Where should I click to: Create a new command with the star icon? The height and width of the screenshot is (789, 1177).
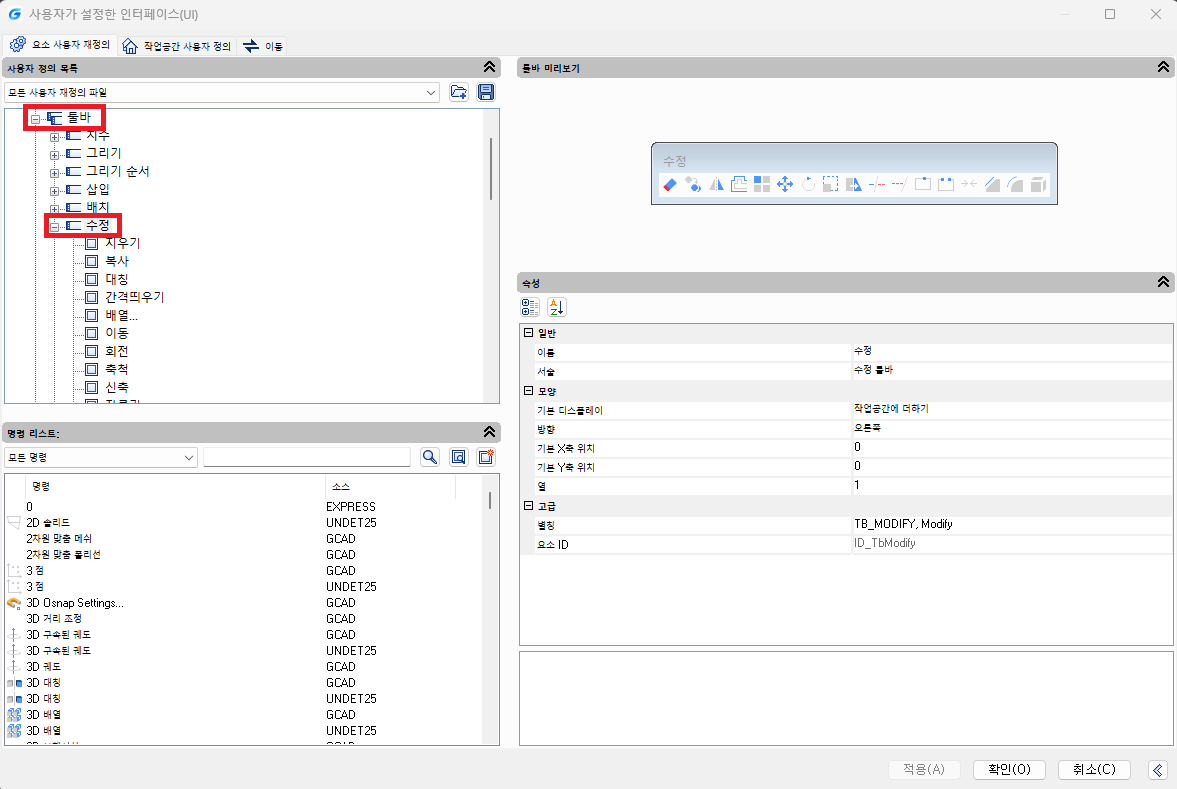click(x=486, y=457)
